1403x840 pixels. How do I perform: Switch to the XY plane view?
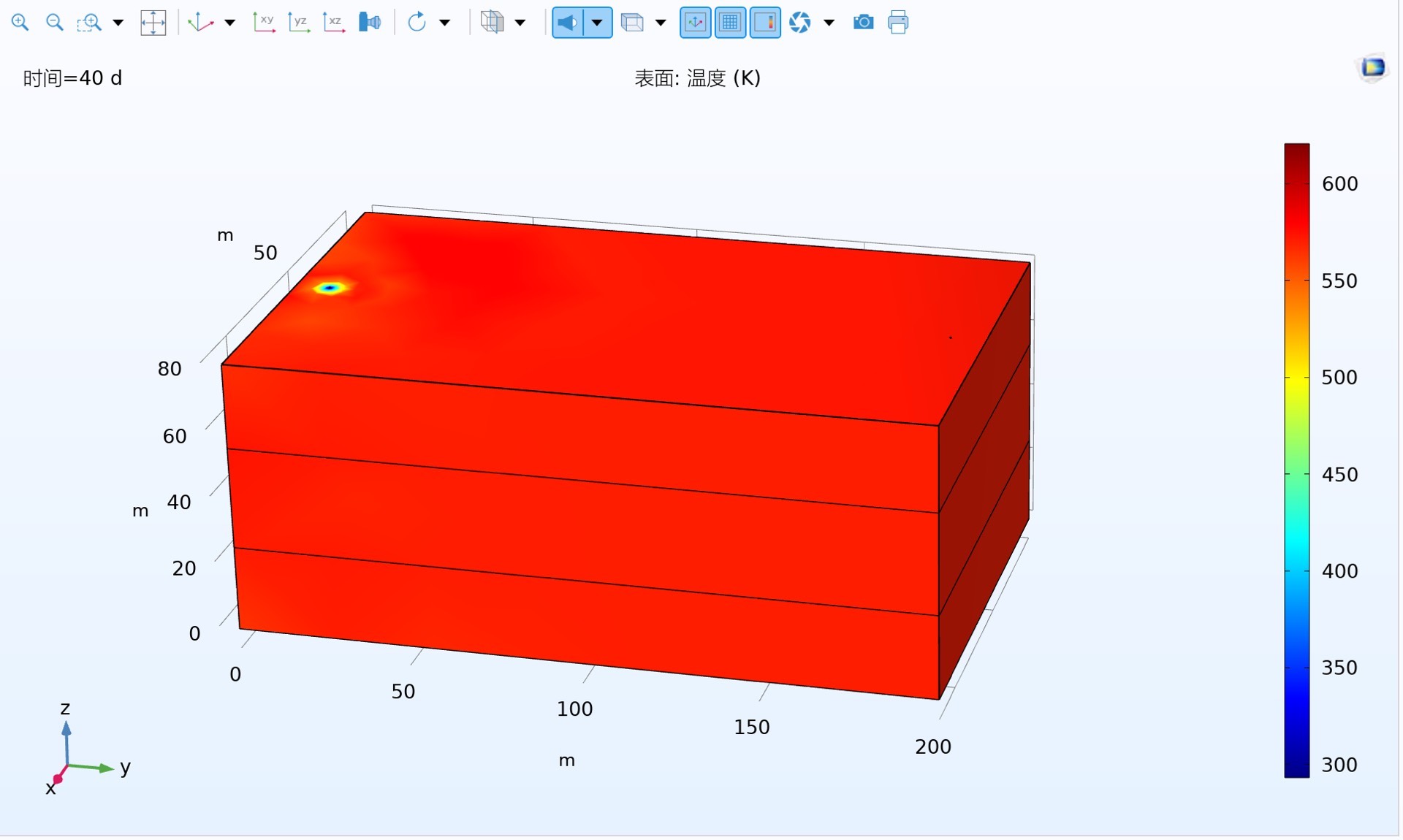263,22
